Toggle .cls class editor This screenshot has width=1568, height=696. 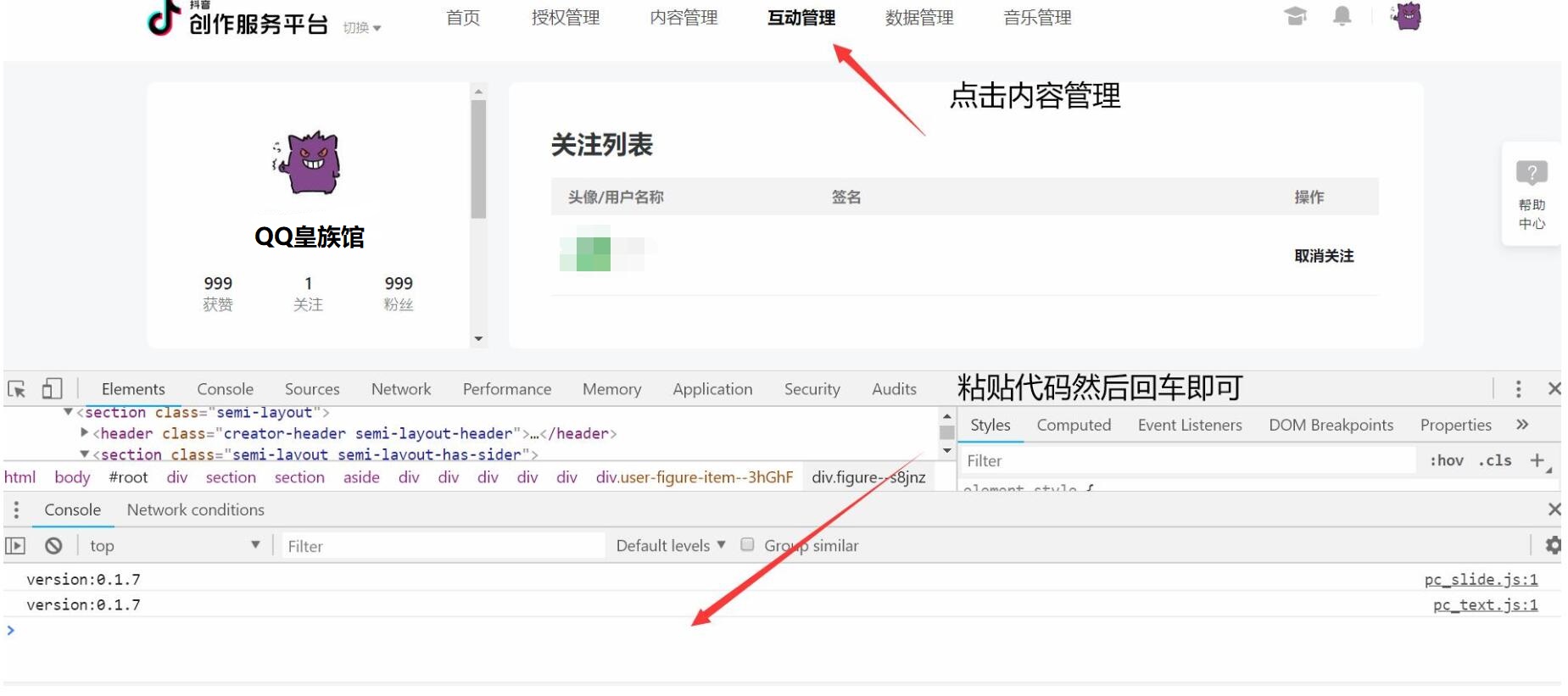(x=1495, y=460)
